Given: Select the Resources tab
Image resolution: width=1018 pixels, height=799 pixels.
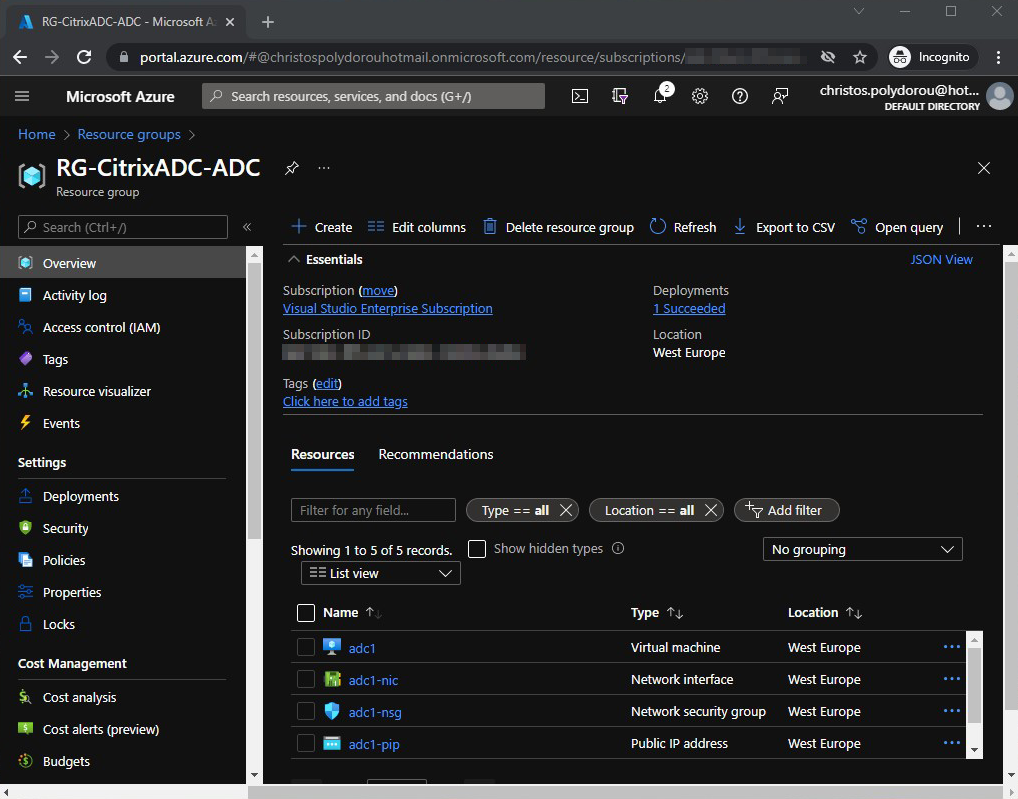Looking at the screenshot, I should (323, 454).
